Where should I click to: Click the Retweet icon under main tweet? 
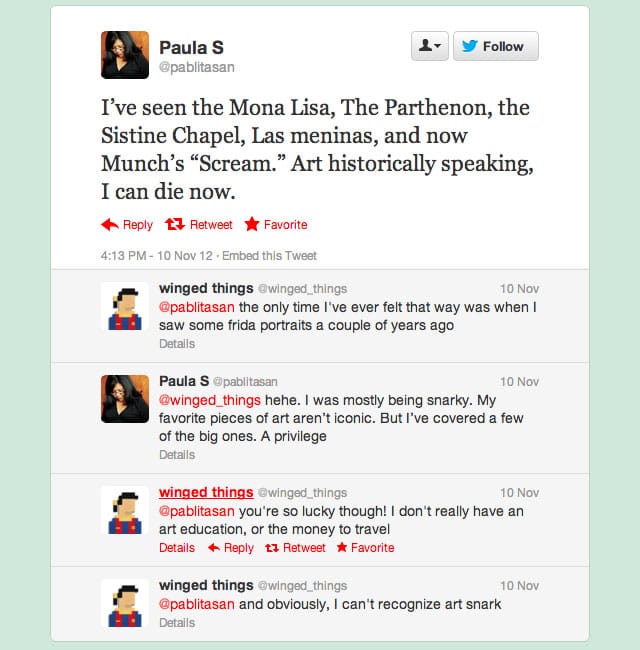pyautogui.click(x=176, y=225)
